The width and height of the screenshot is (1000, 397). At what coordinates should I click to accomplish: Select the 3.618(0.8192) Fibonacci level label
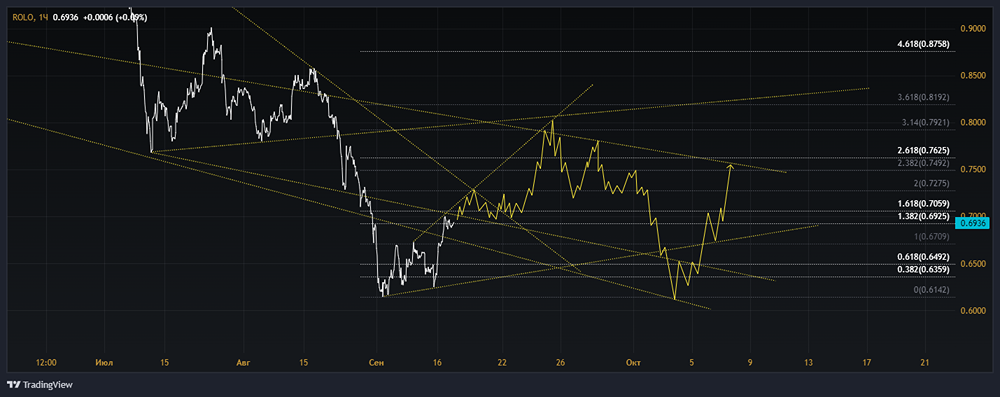(x=923, y=98)
